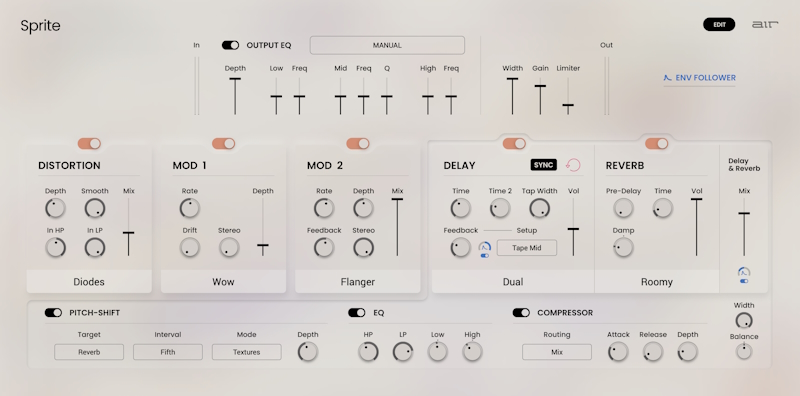
Task: Click the Mod 2 Feedback knob
Action: tap(324, 248)
